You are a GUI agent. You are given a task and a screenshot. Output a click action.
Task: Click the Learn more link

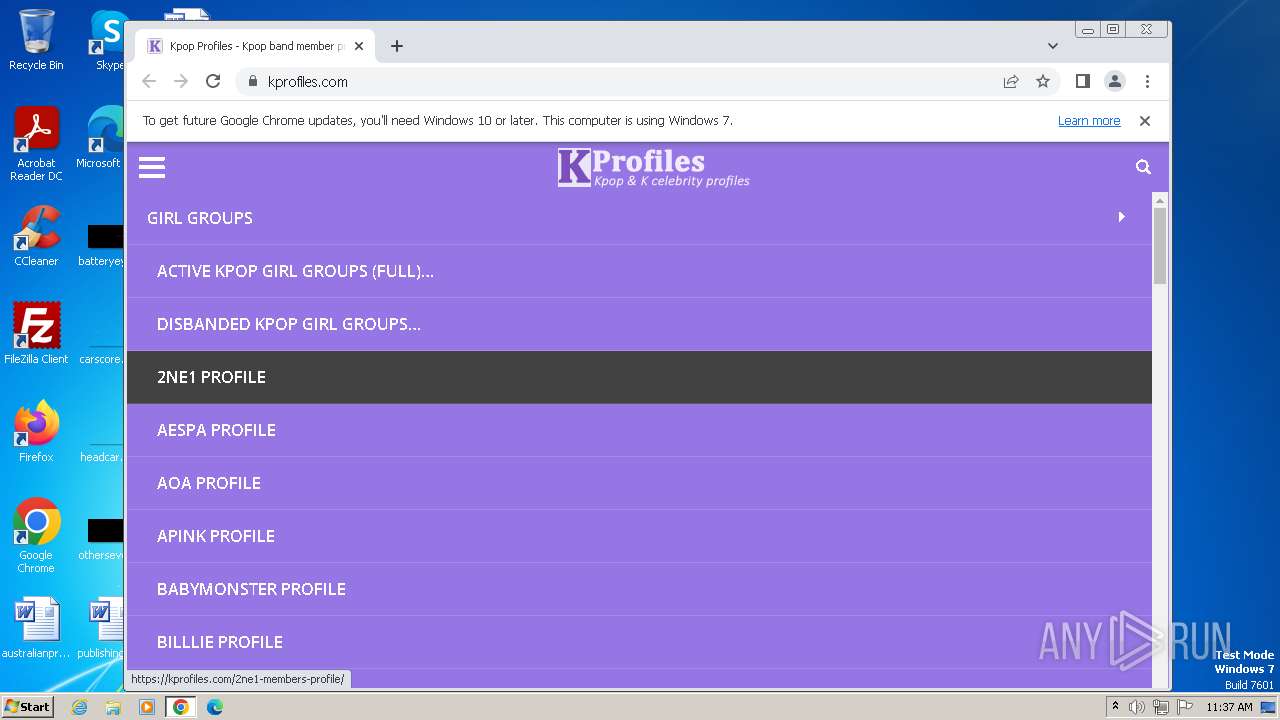1089,121
